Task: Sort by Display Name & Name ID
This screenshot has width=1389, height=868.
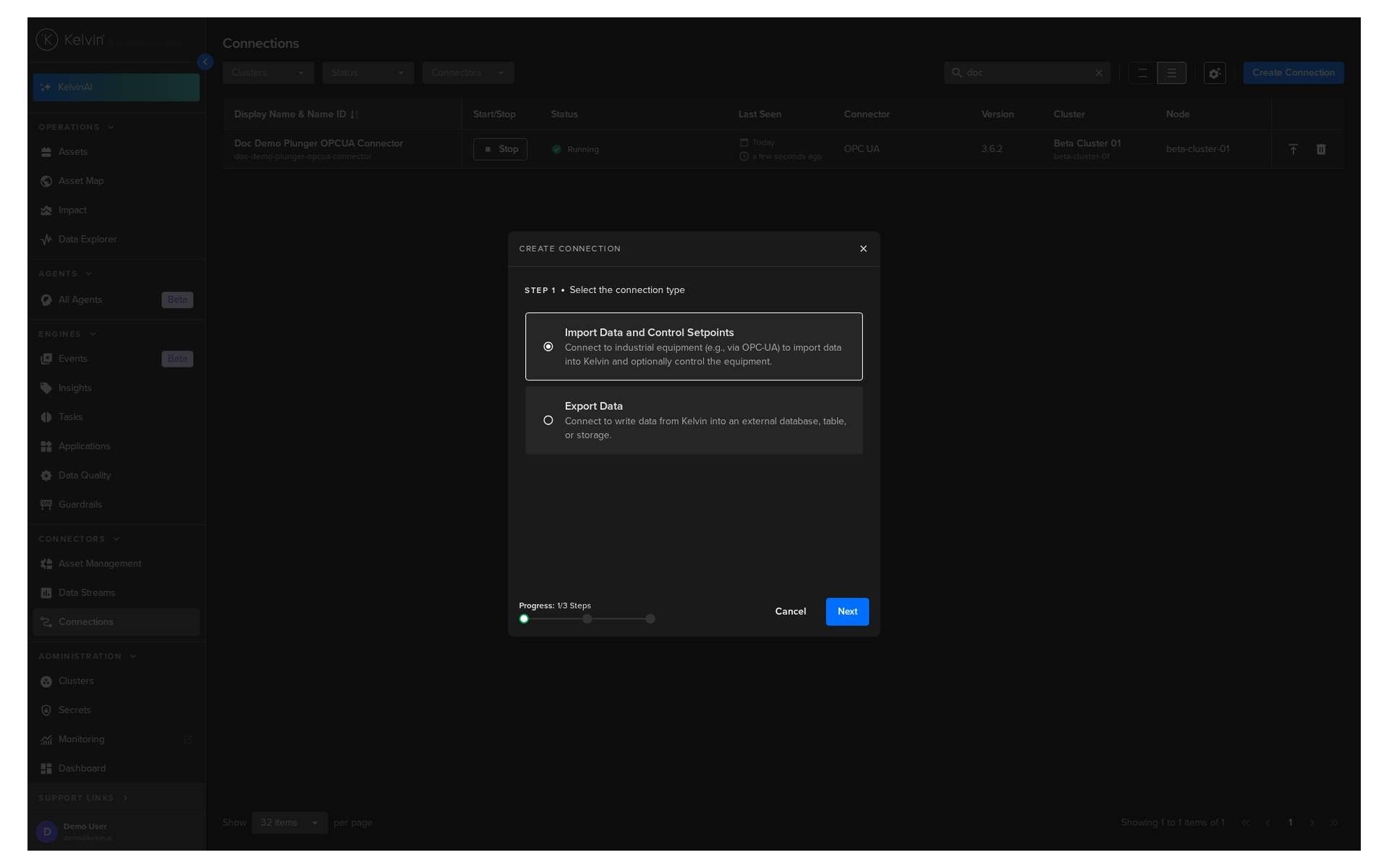Action: [296, 114]
